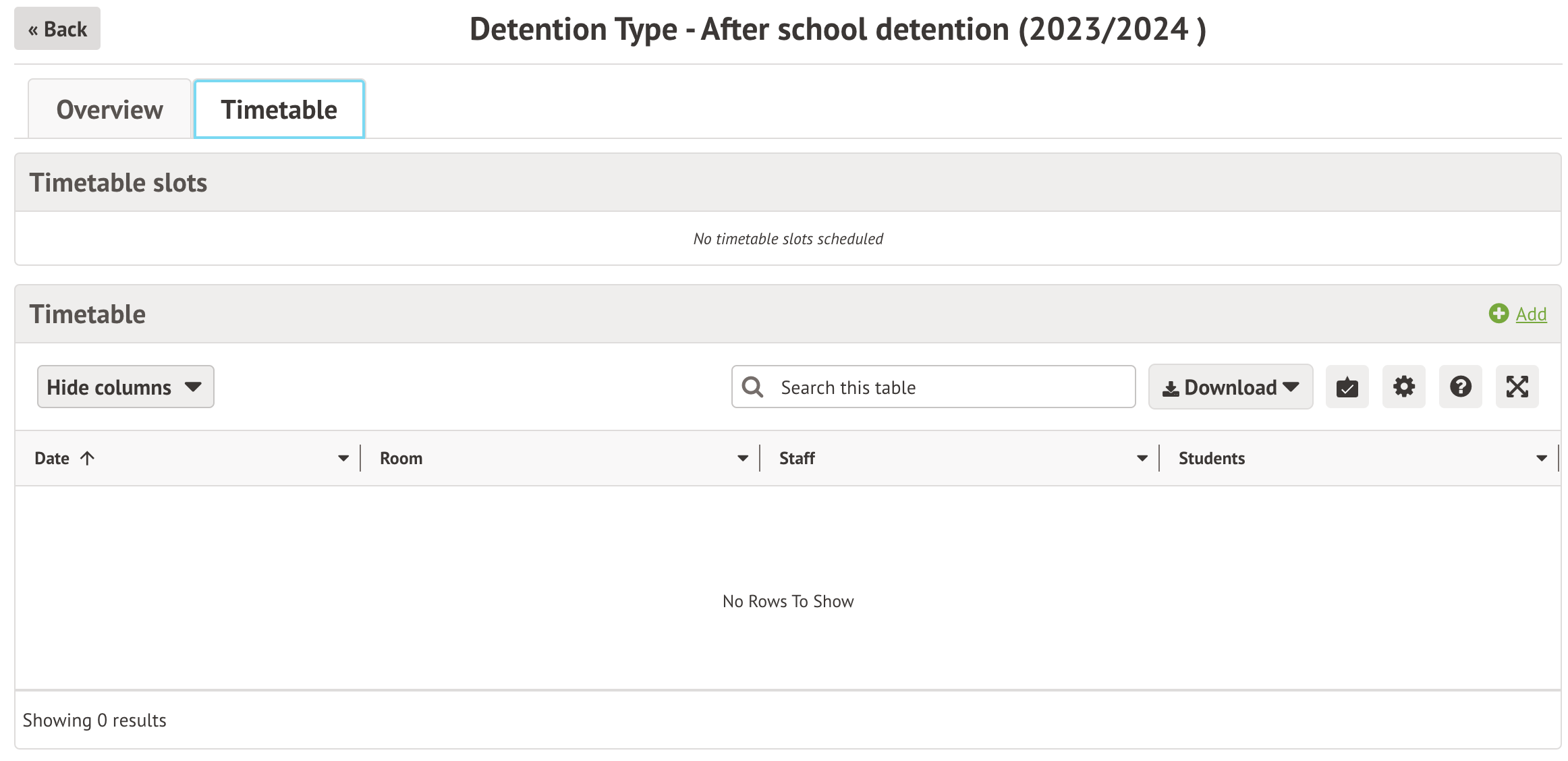Sort by Room column header

[x=401, y=459]
